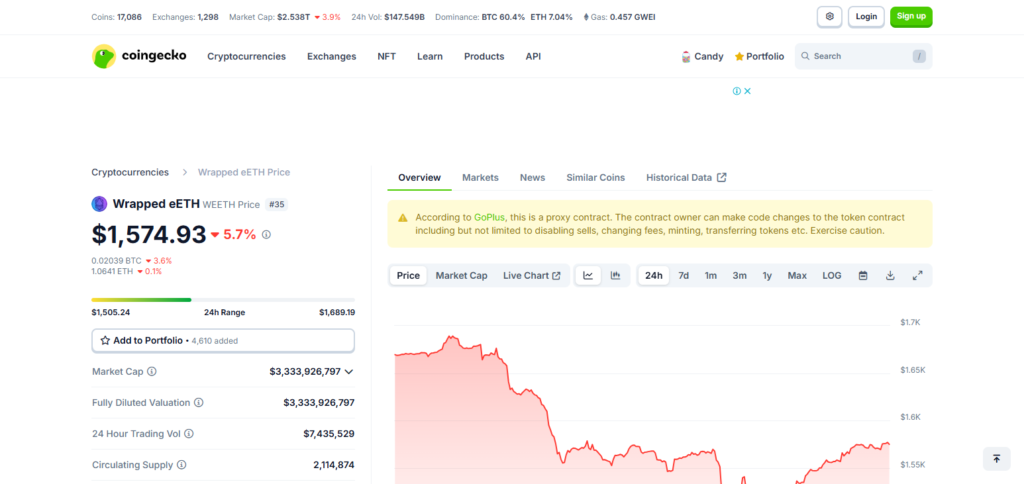Click the ad info icon
1024x484 pixels.
737,91
